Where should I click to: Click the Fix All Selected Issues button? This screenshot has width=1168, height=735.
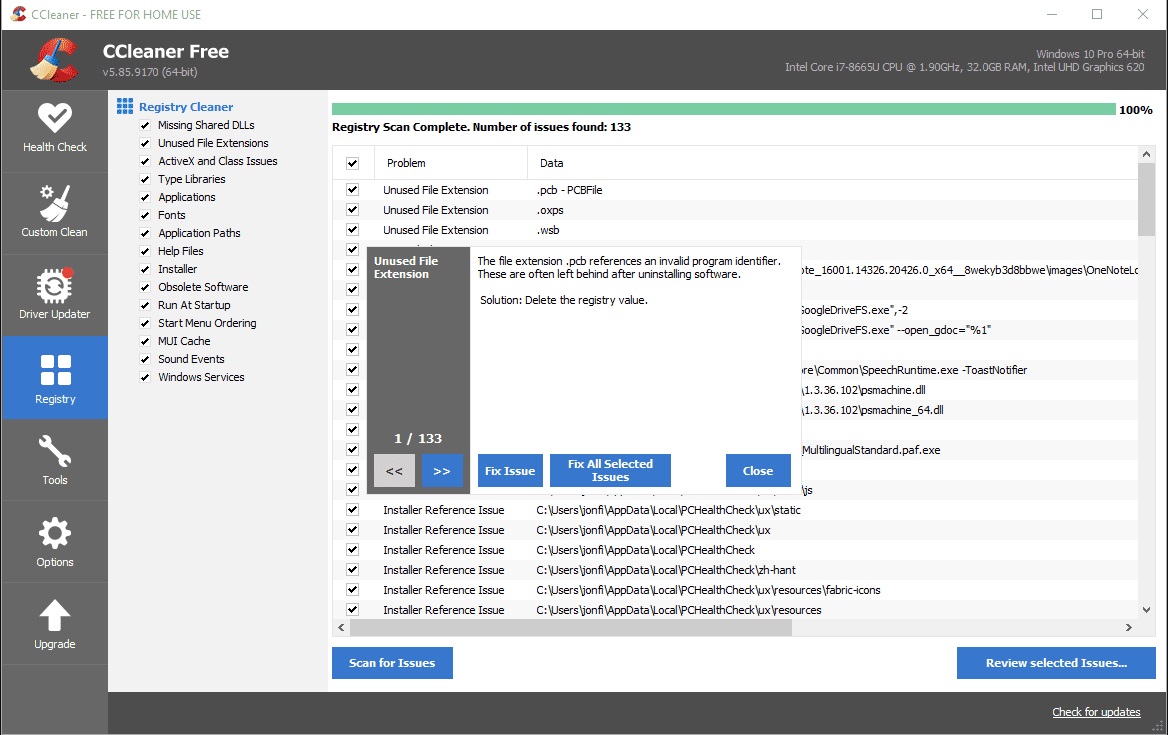[610, 471]
